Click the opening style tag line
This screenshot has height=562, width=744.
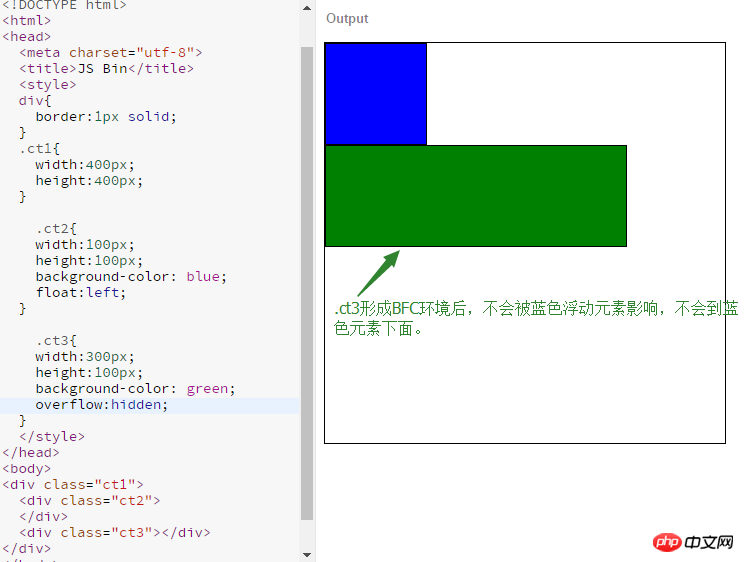tap(47, 85)
